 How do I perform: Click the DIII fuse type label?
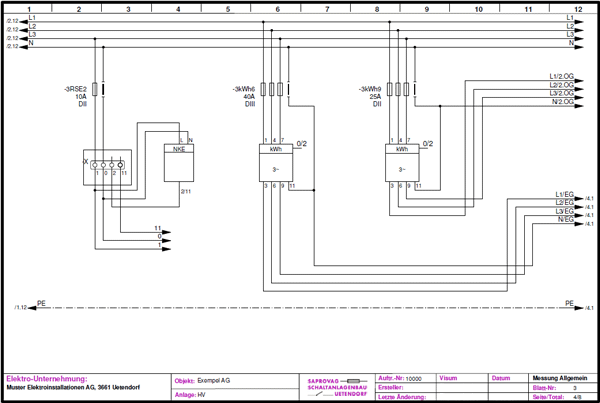point(250,104)
